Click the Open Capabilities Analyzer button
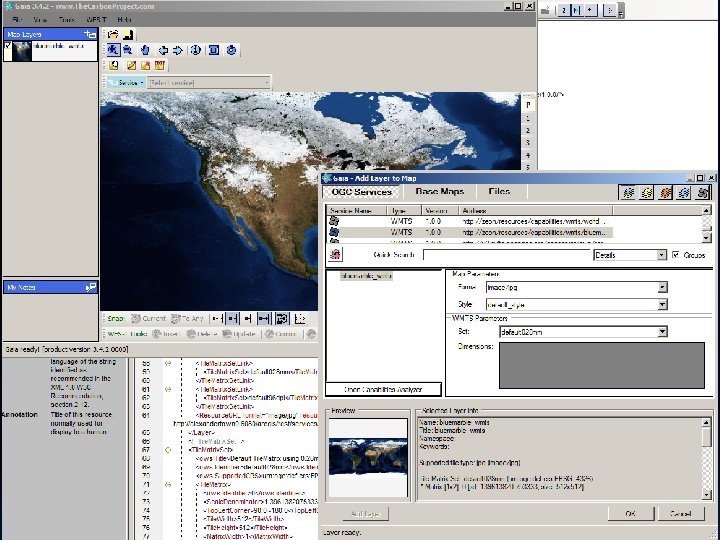 [x=383, y=390]
